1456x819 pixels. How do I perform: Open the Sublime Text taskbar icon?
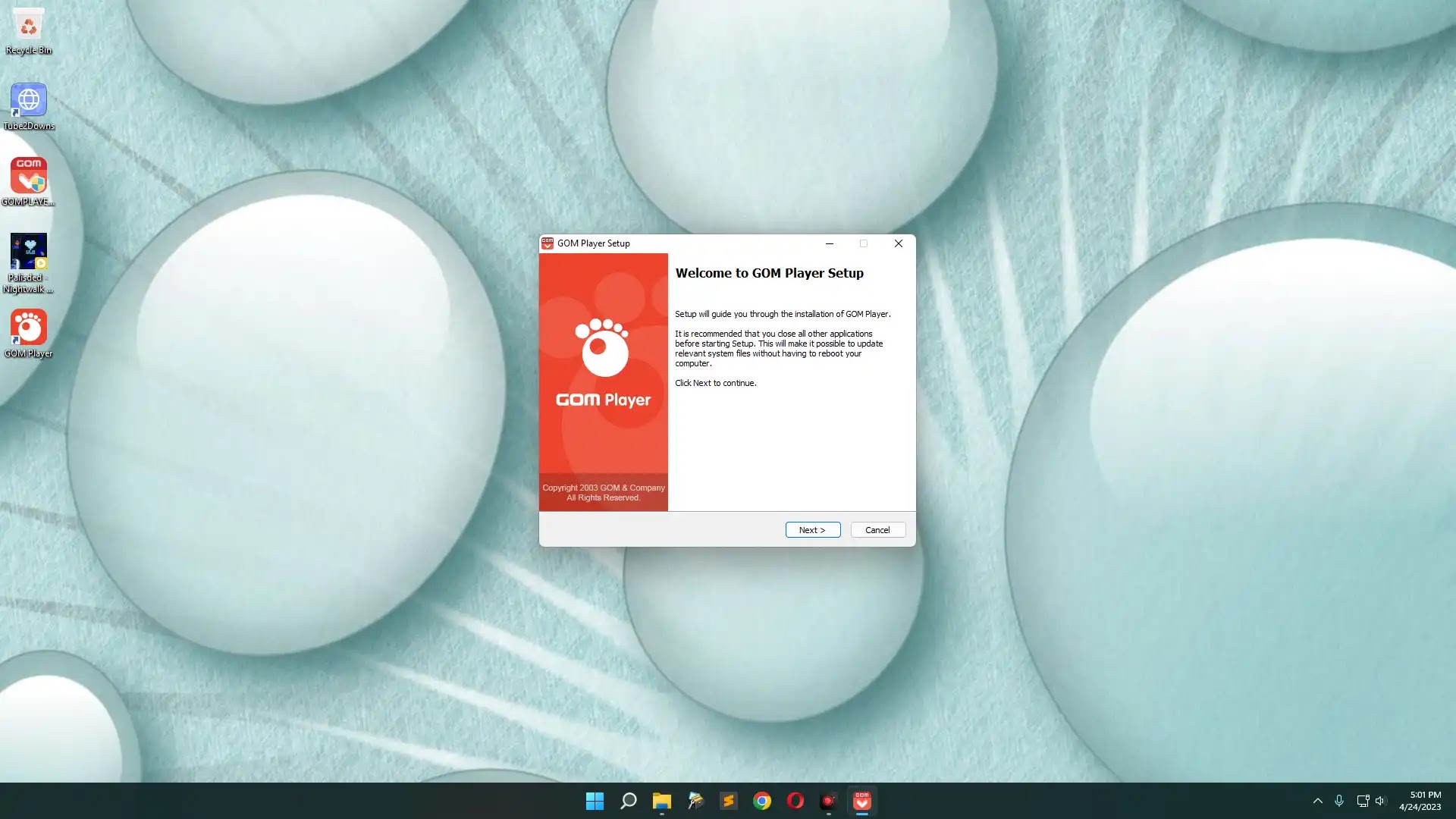click(728, 801)
